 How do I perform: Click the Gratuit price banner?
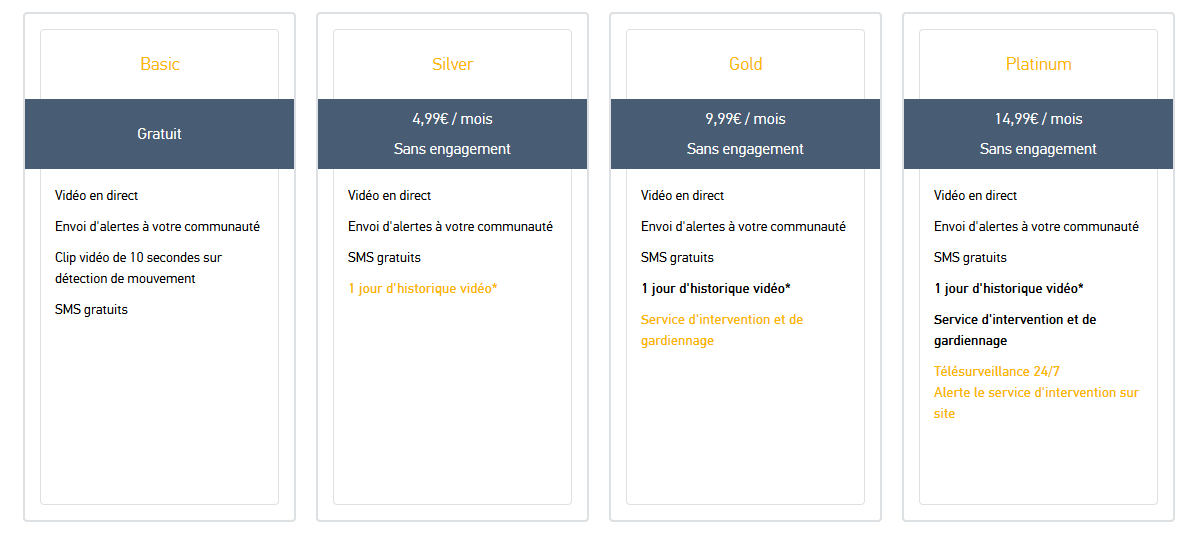(x=159, y=134)
